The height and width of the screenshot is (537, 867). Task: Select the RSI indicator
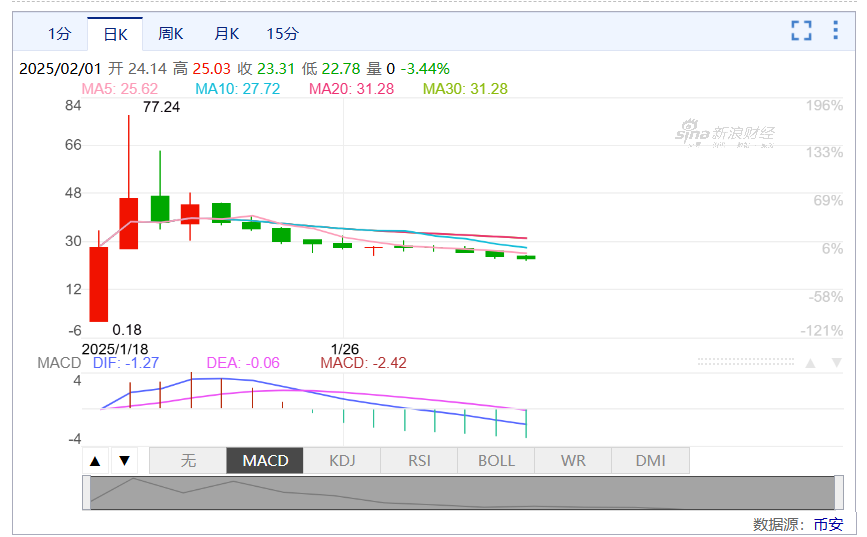(x=419, y=461)
